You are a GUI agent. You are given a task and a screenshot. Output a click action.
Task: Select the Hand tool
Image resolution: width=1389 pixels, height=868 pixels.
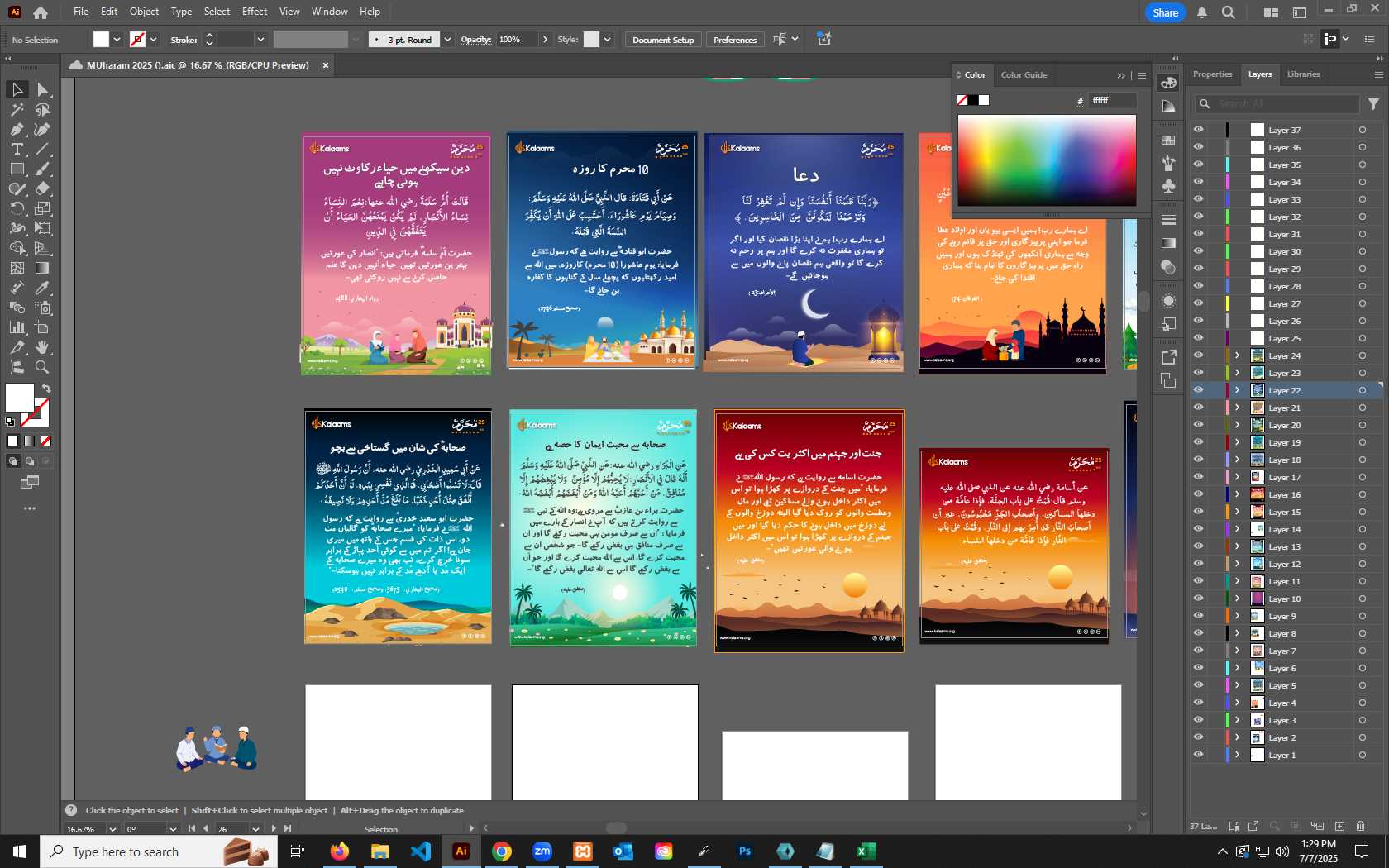point(42,347)
